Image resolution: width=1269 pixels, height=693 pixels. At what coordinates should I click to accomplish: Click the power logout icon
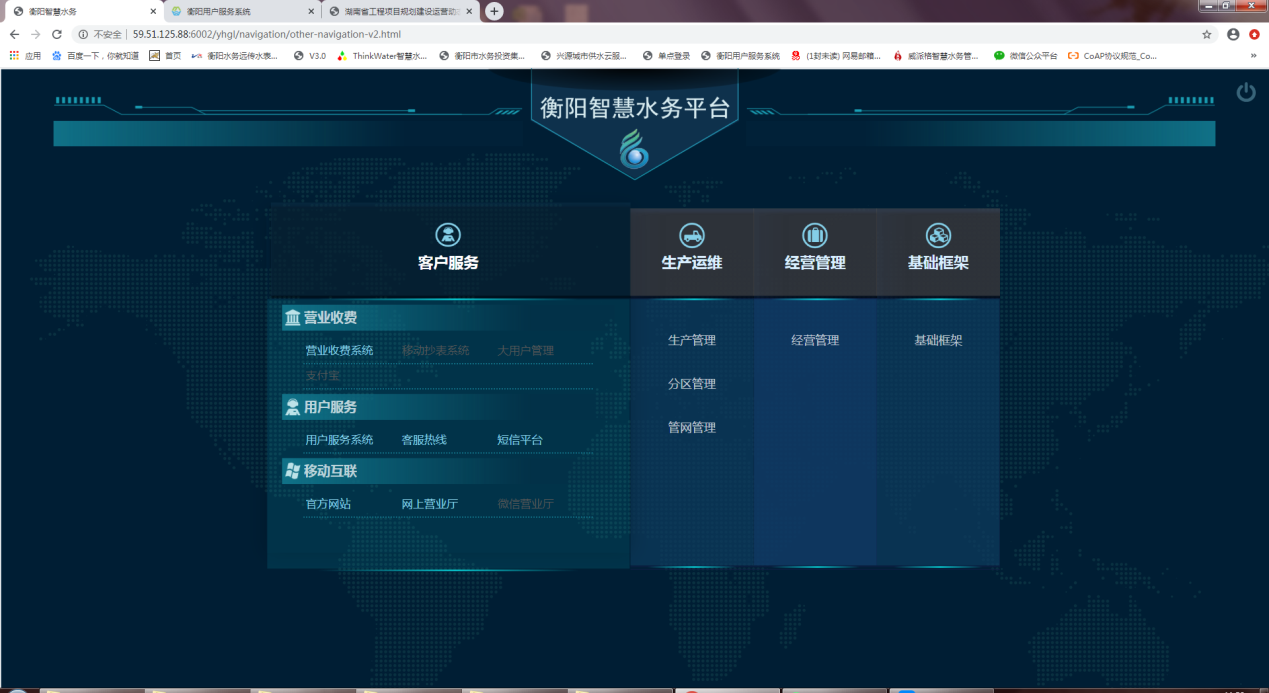pyautogui.click(x=1245, y=93)
